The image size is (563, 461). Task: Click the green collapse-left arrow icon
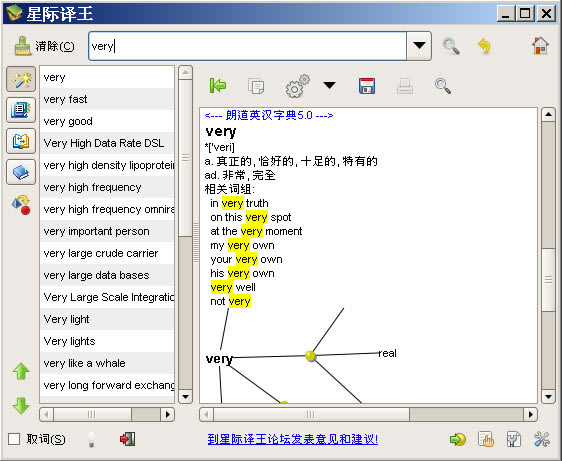point(218,85)
